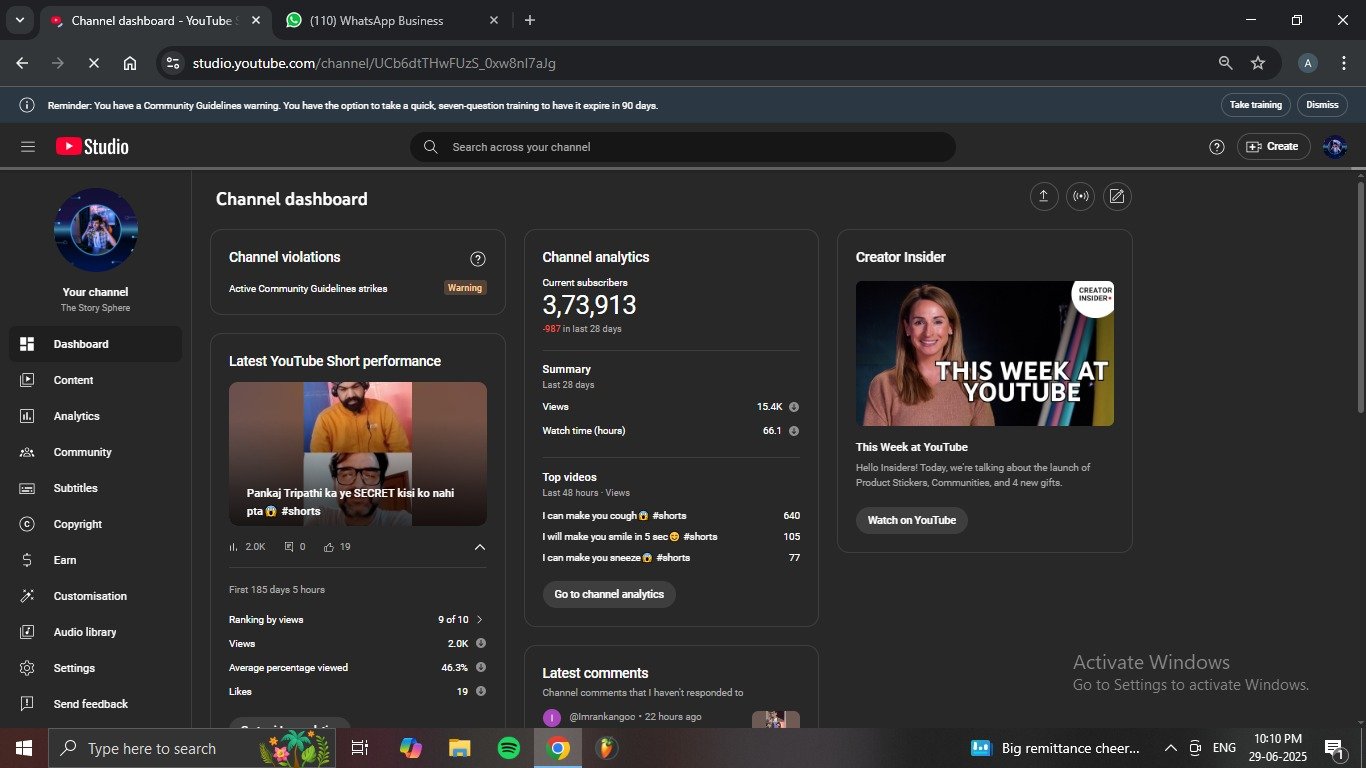Open Settings in the sidebar

tap(96, 668)
